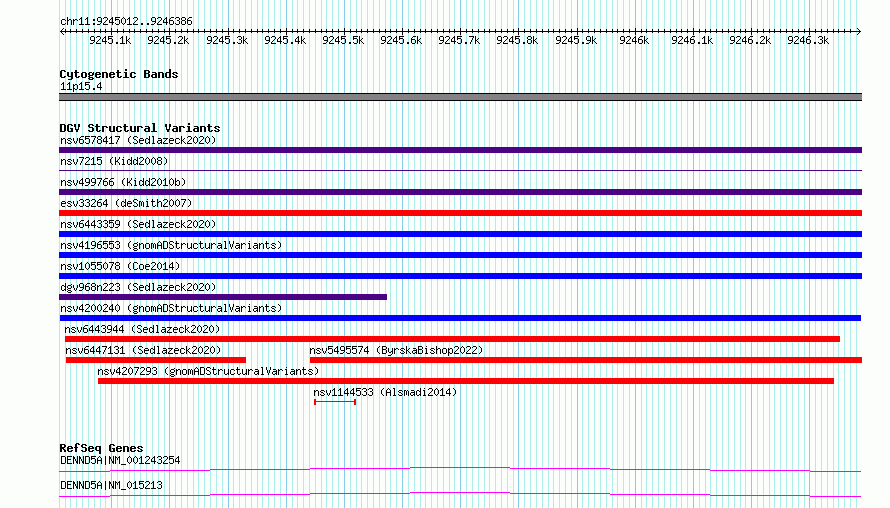
Task: Click the 9245.7k ruler tick label
Action: click(x=459, y=40)
